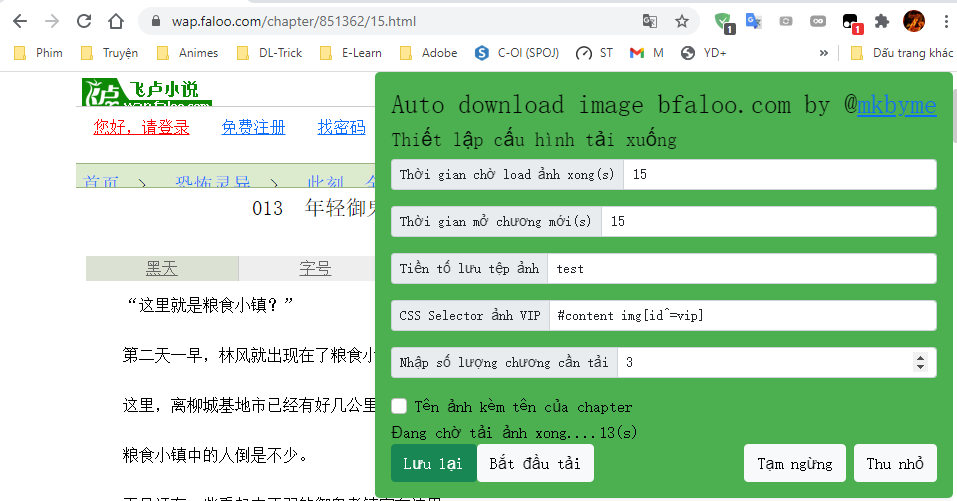This screenshot has height=501, width=957.
Task: Open the Chrome profile avatar
Action: click(x=913, y=21)
